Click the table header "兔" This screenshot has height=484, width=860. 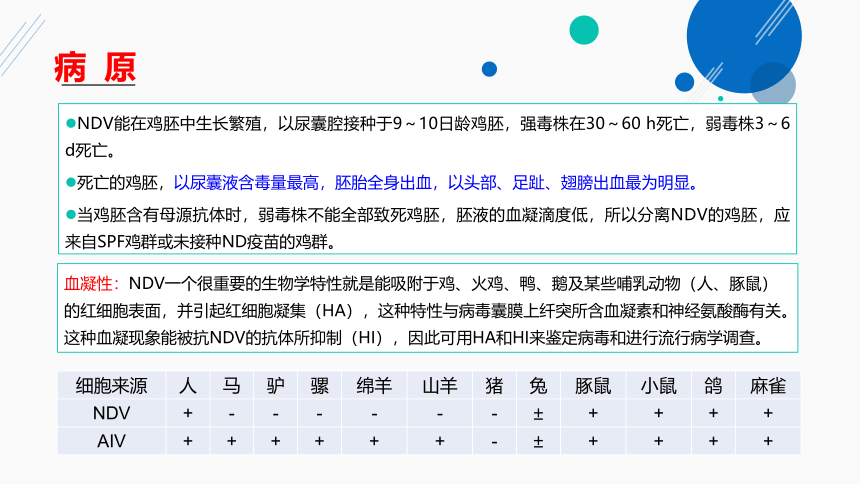(538, 386)
